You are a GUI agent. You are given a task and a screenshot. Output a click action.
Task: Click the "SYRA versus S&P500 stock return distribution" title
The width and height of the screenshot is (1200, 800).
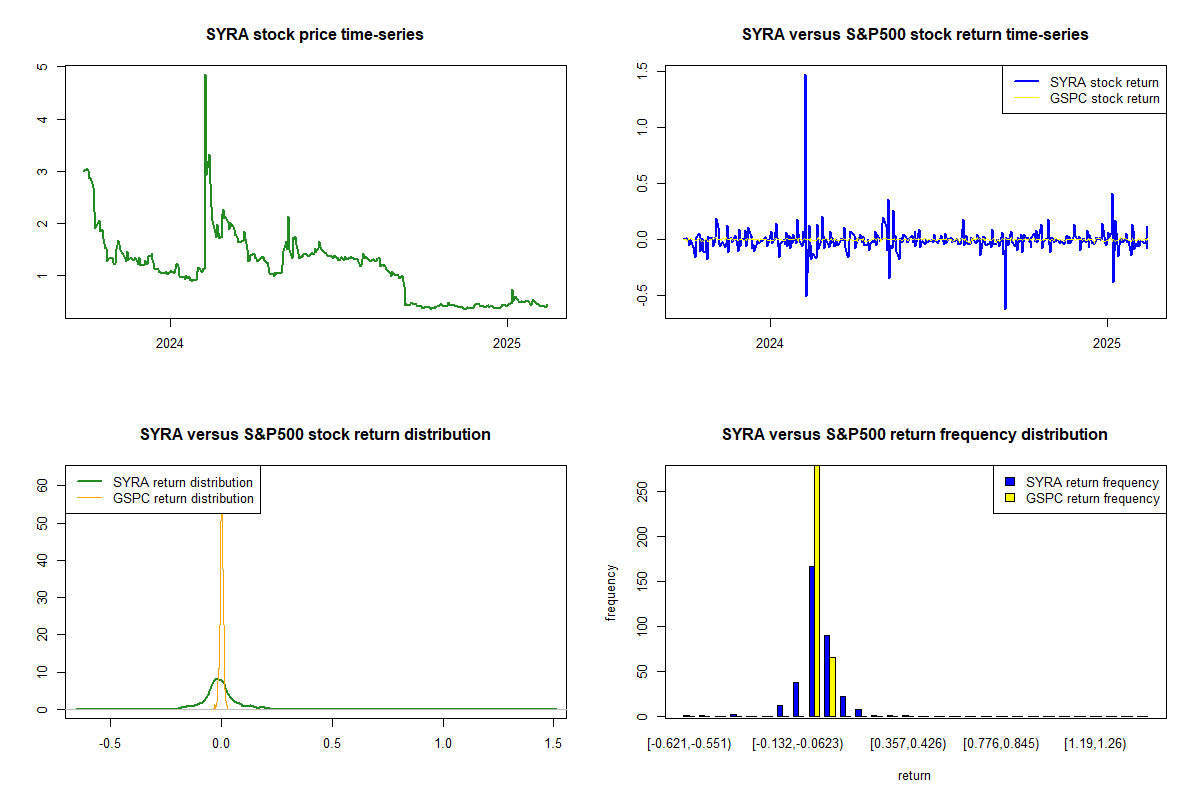[x=315, y=435]
